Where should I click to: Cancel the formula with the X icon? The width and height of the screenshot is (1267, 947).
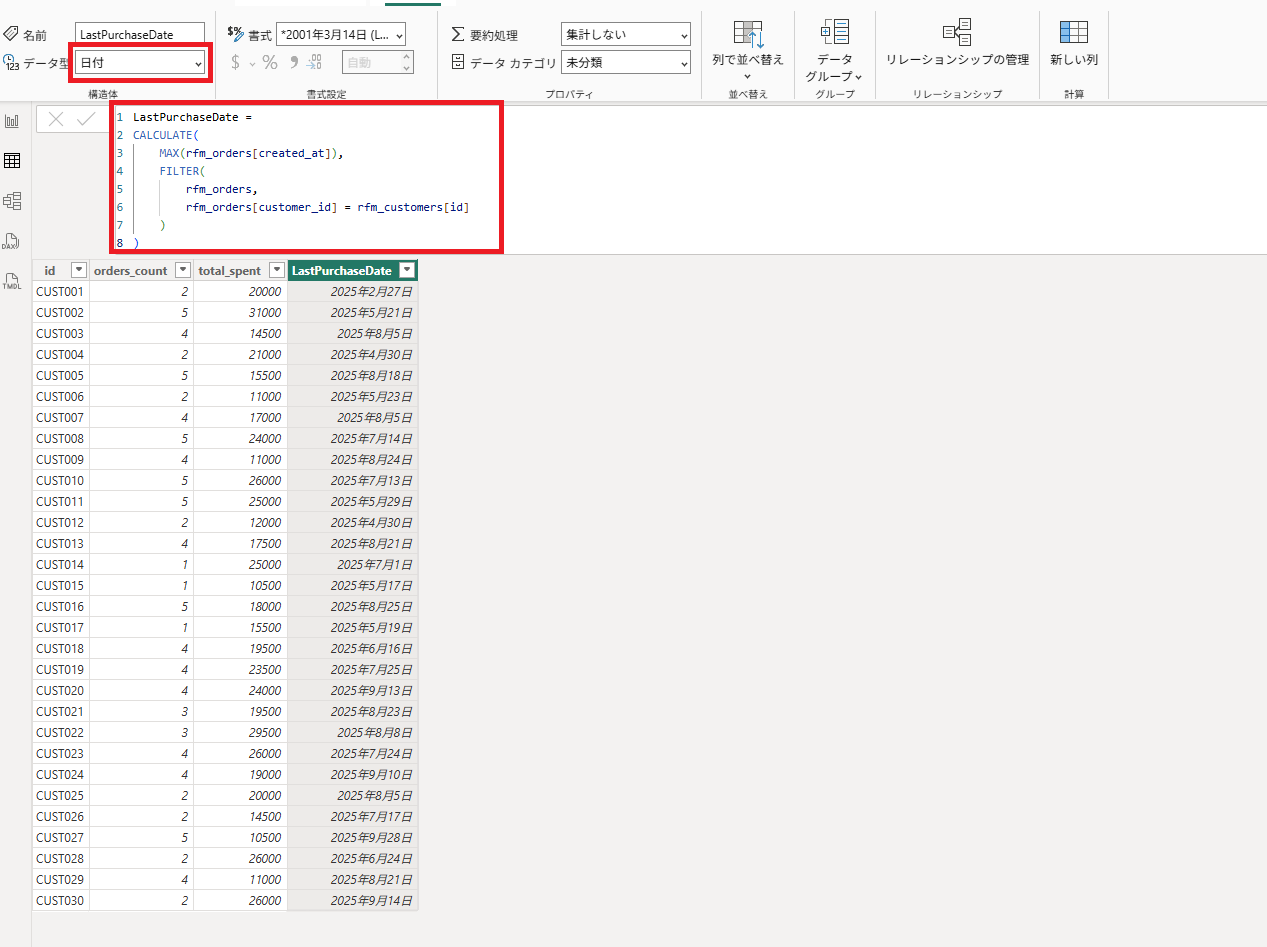[56, 119]
